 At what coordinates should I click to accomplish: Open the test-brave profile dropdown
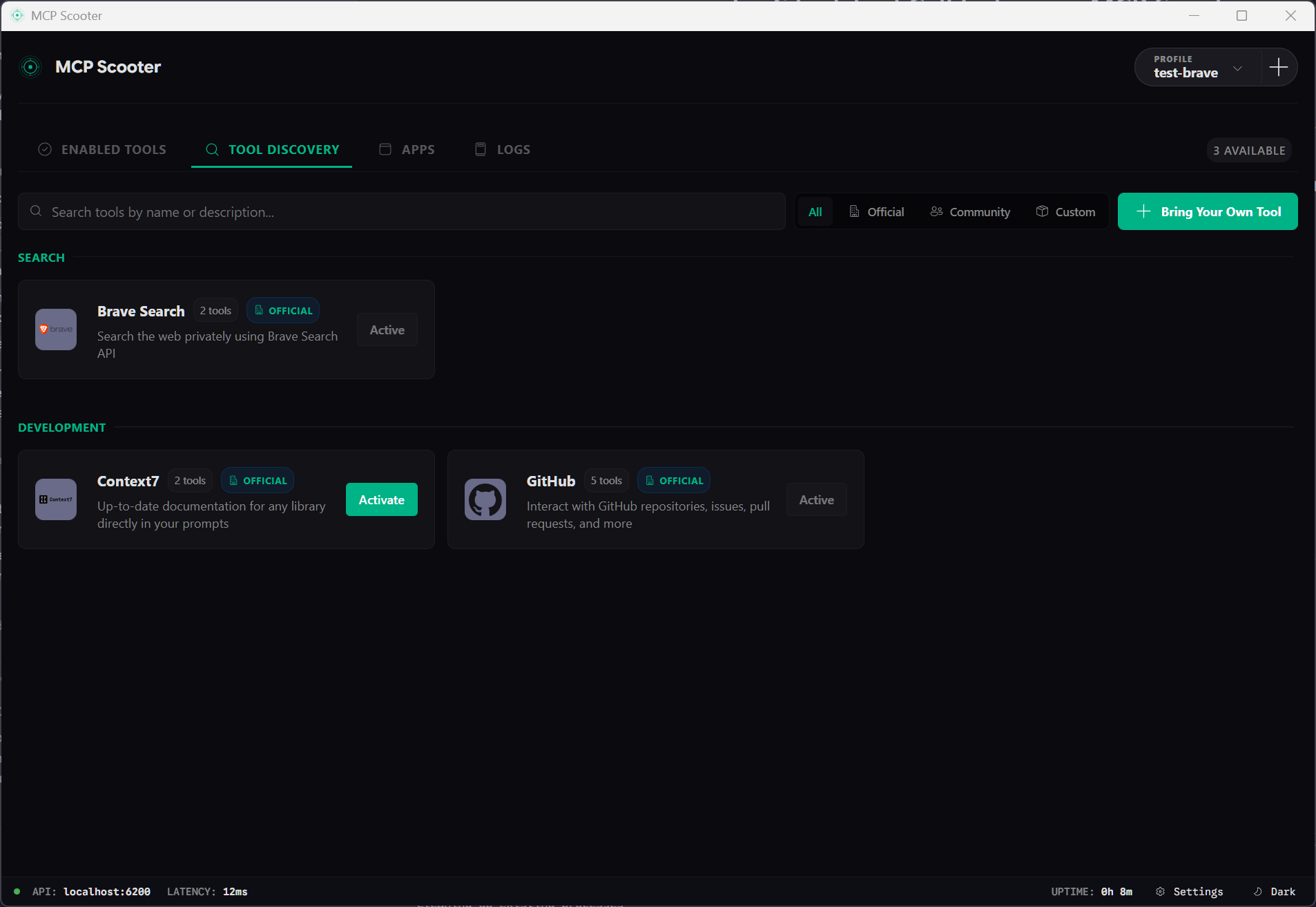1198,67
